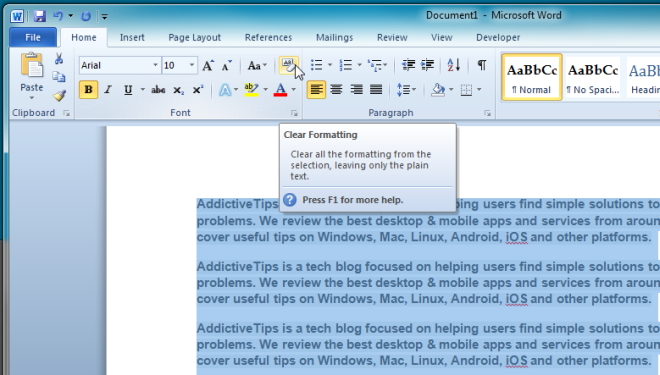The height and width of the screenshot is (375, 660).
Task: Click the Bullets list icon
Action: [317, 65]
